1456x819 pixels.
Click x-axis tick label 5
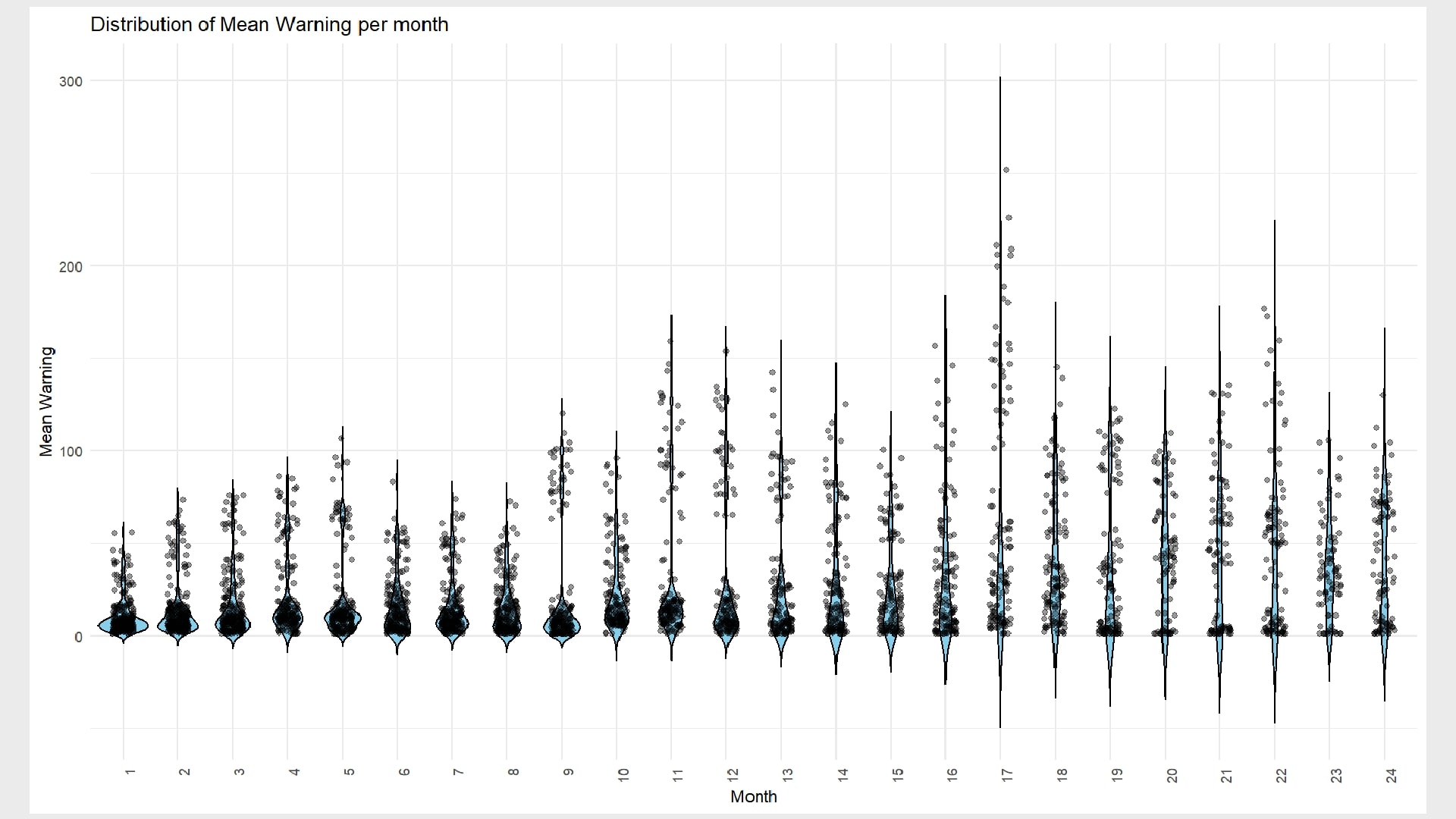pos(349,772)
